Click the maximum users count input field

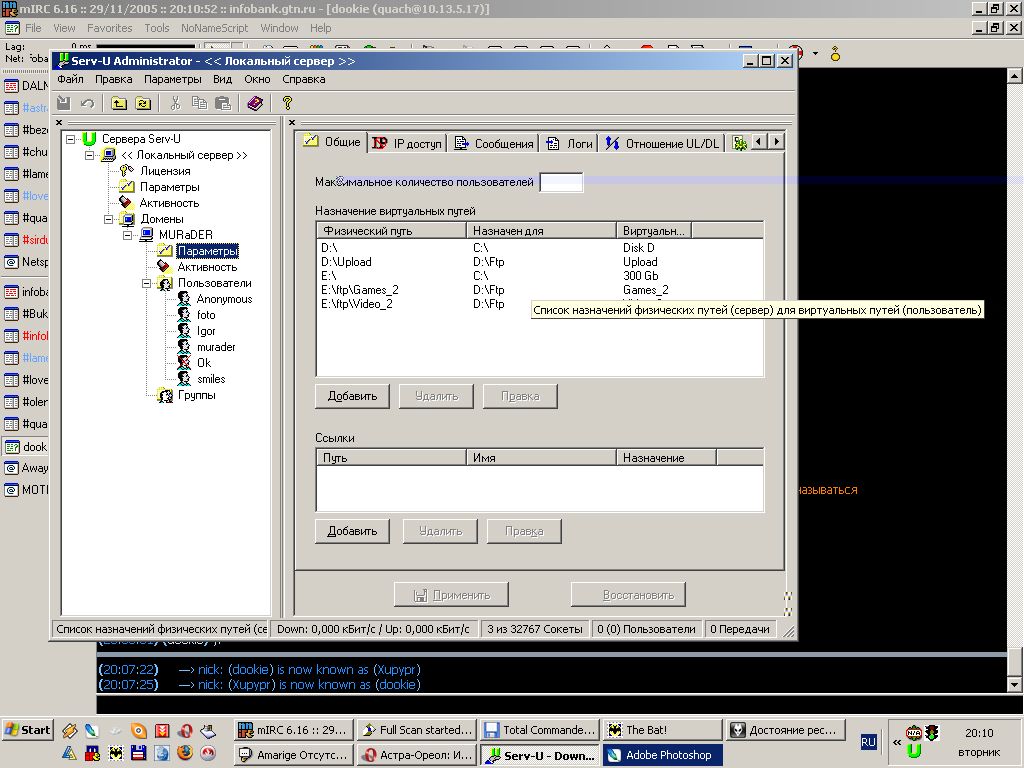(x=561, y=182)
